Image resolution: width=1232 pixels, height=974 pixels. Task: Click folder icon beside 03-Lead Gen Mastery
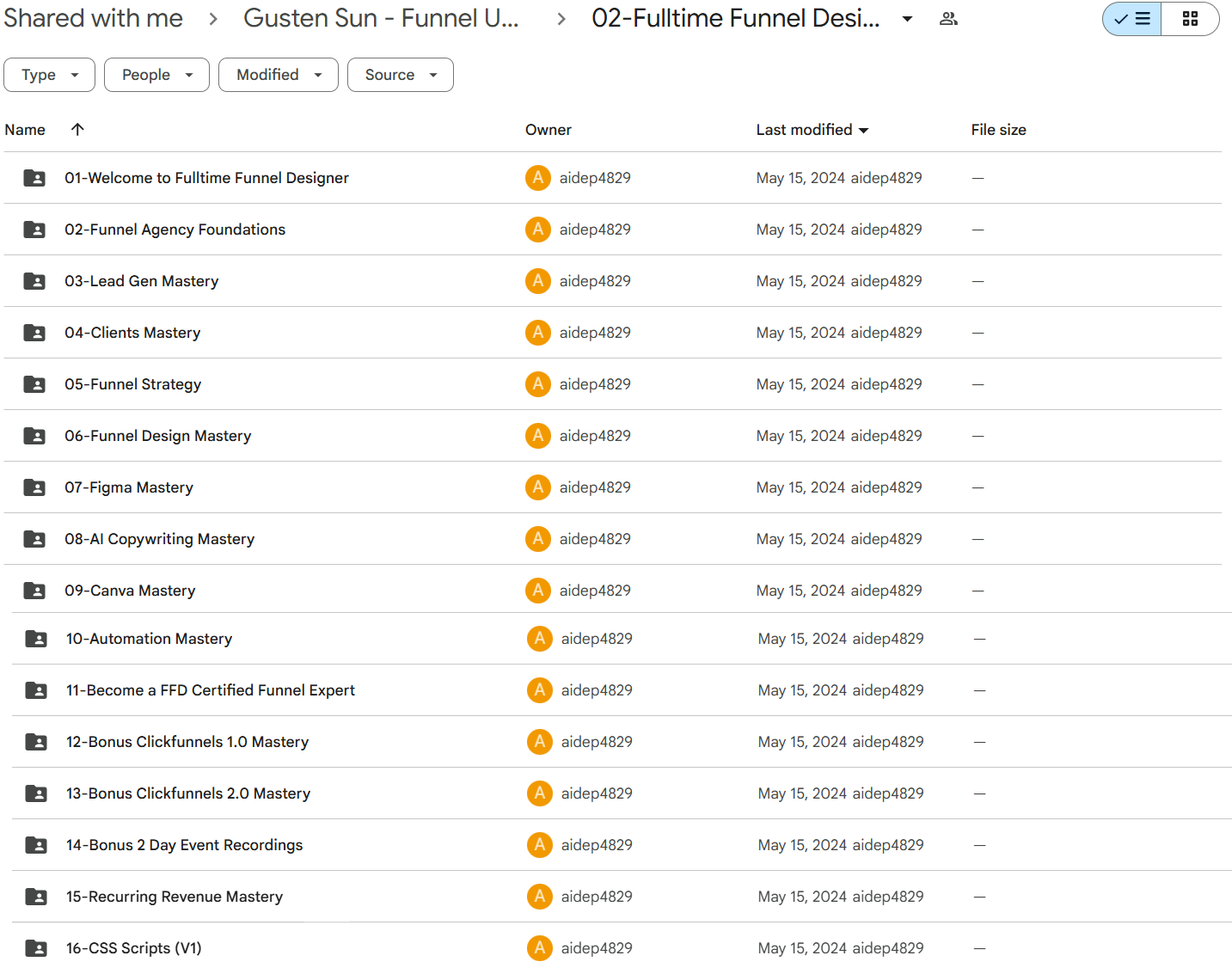[34, 281]
